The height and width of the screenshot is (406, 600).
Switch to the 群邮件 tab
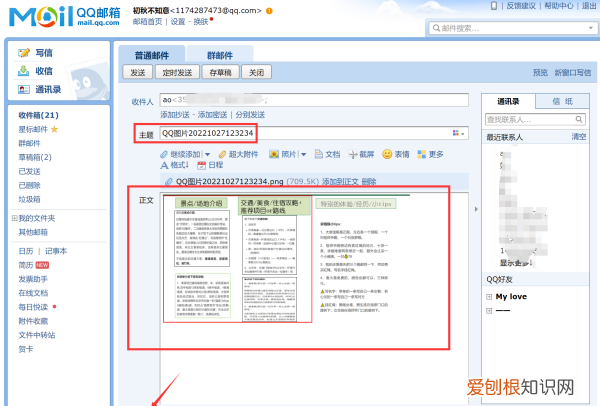pos(220,55)
